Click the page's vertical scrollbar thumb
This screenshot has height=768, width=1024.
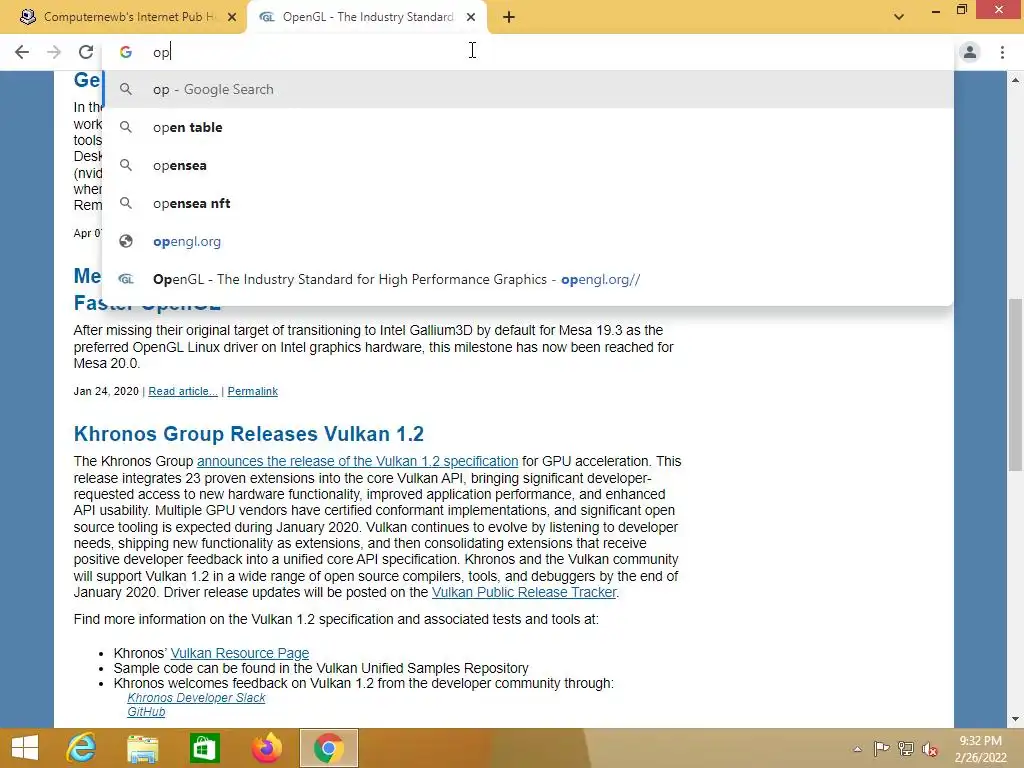pos(1015,385)
